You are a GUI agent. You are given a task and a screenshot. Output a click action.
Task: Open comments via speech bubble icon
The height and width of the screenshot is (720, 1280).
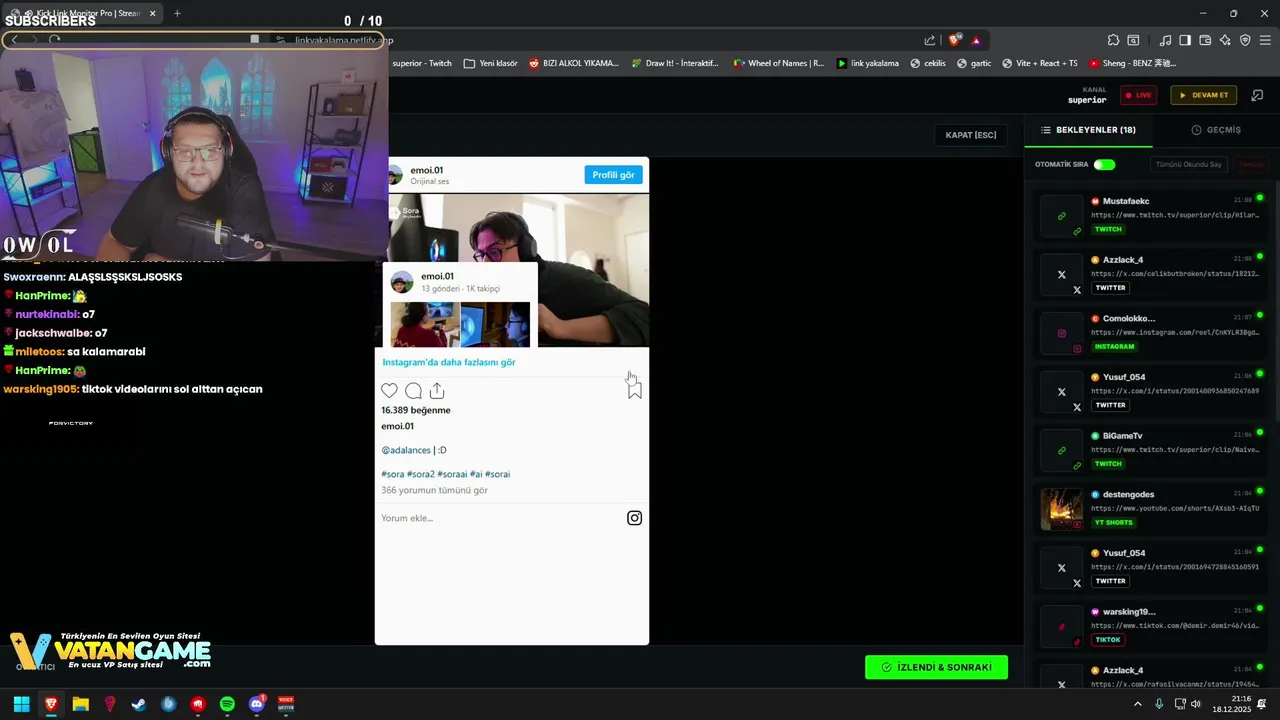point(413,391)
